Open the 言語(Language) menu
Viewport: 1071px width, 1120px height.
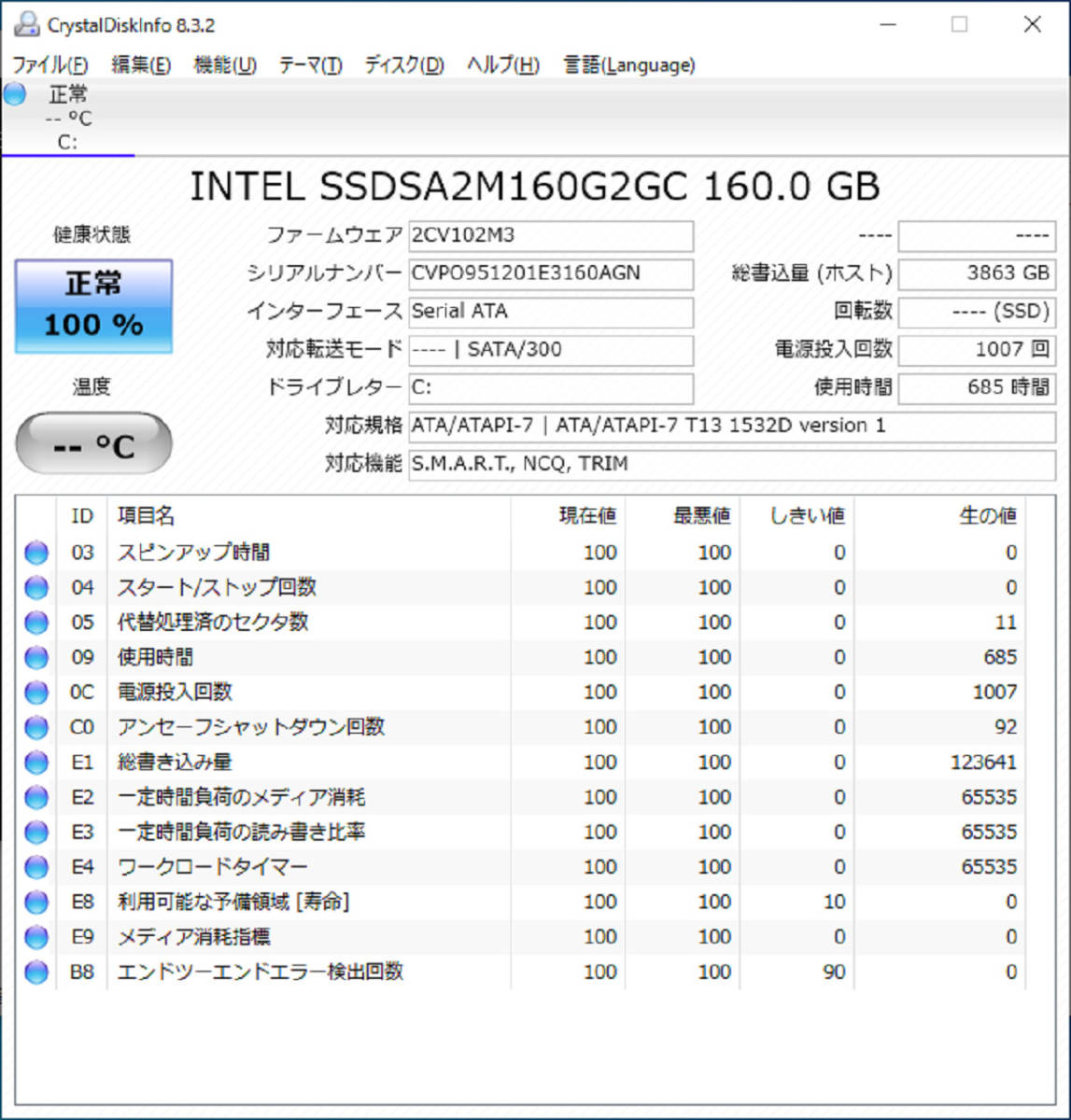[x=629, y=65]
